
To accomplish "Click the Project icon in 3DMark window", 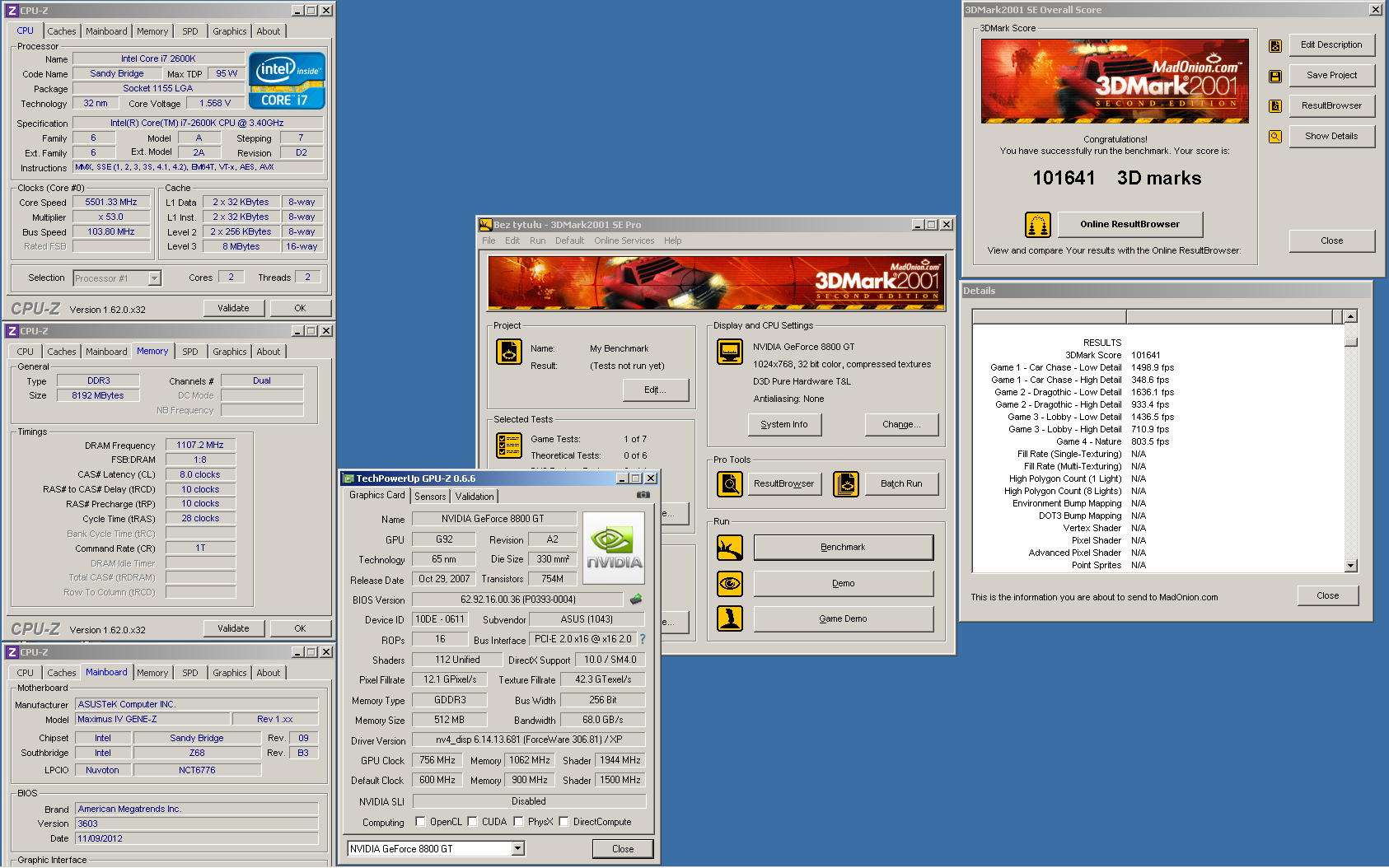I will click(x=508, y=352).
